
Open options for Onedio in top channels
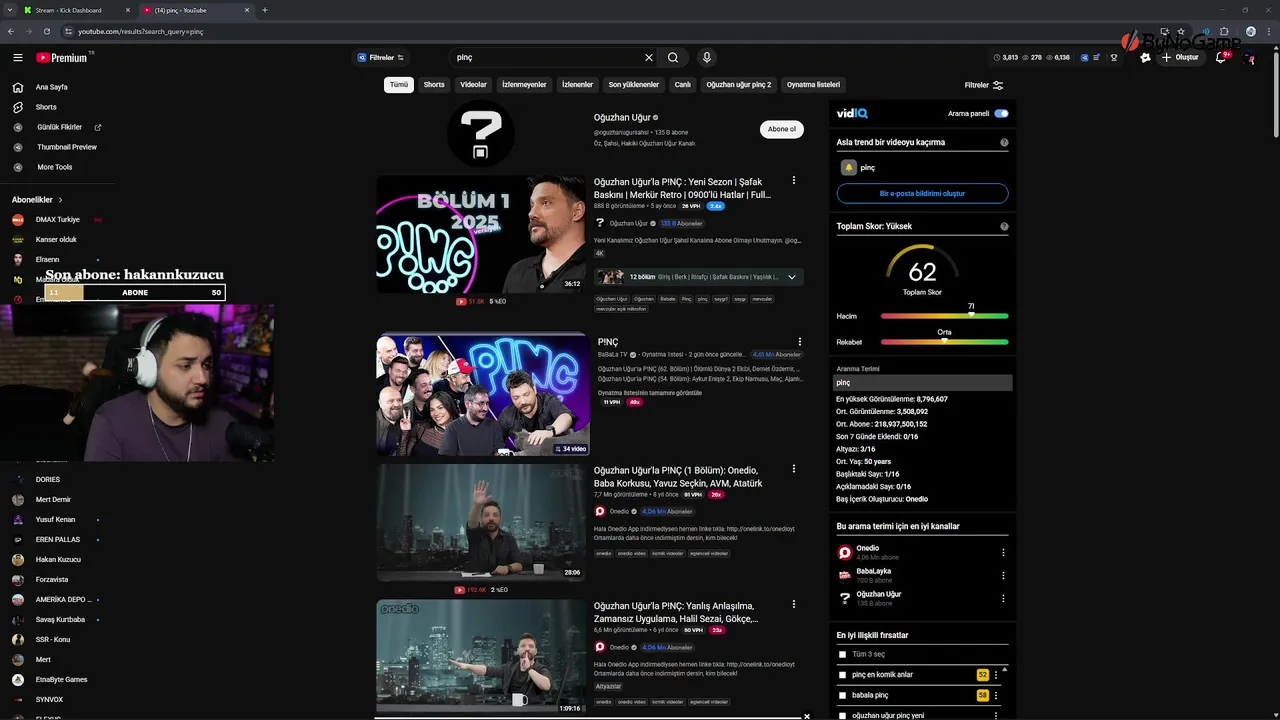click(1003, 552)
